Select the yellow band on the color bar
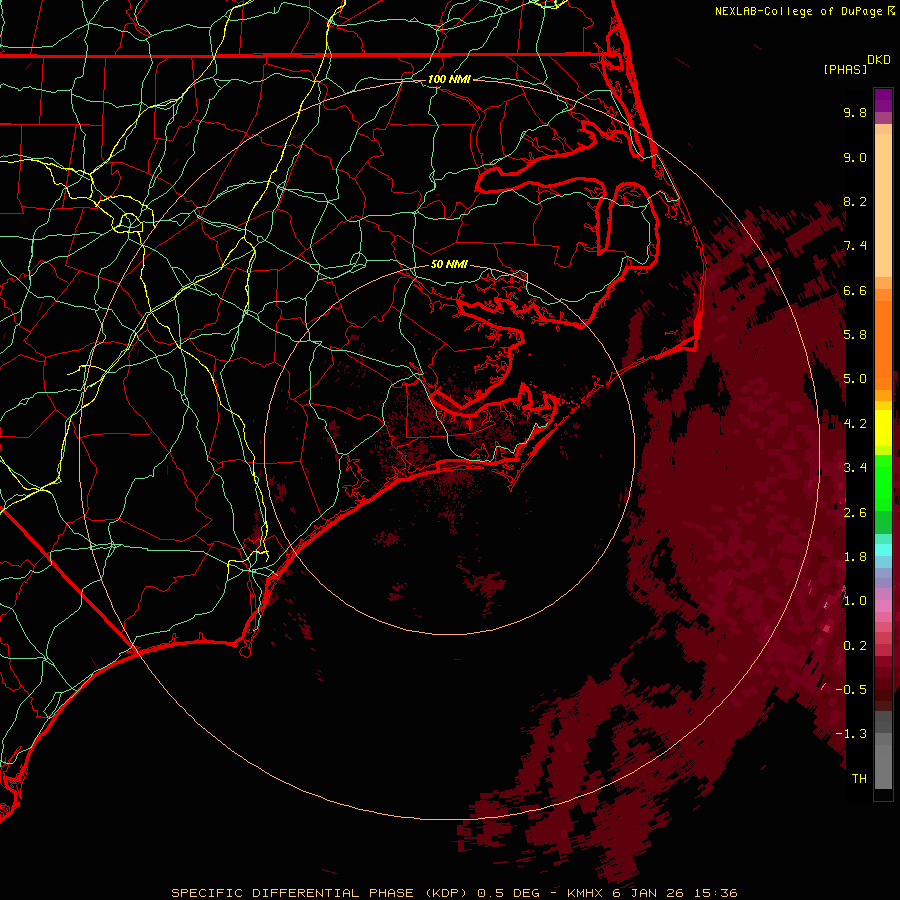 [883, 428]
